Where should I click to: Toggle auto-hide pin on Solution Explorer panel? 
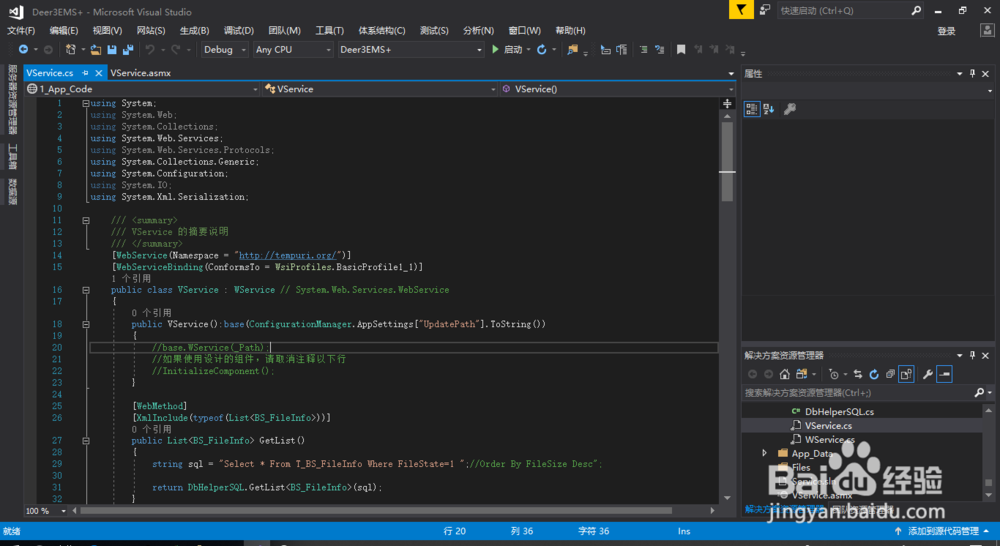click(x=973, y=355)
